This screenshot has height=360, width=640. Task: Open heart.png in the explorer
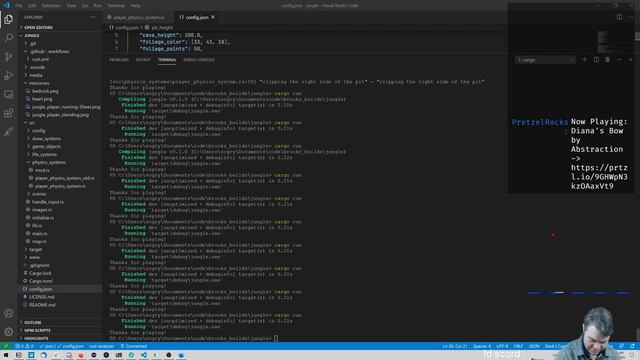pos(42,99)
